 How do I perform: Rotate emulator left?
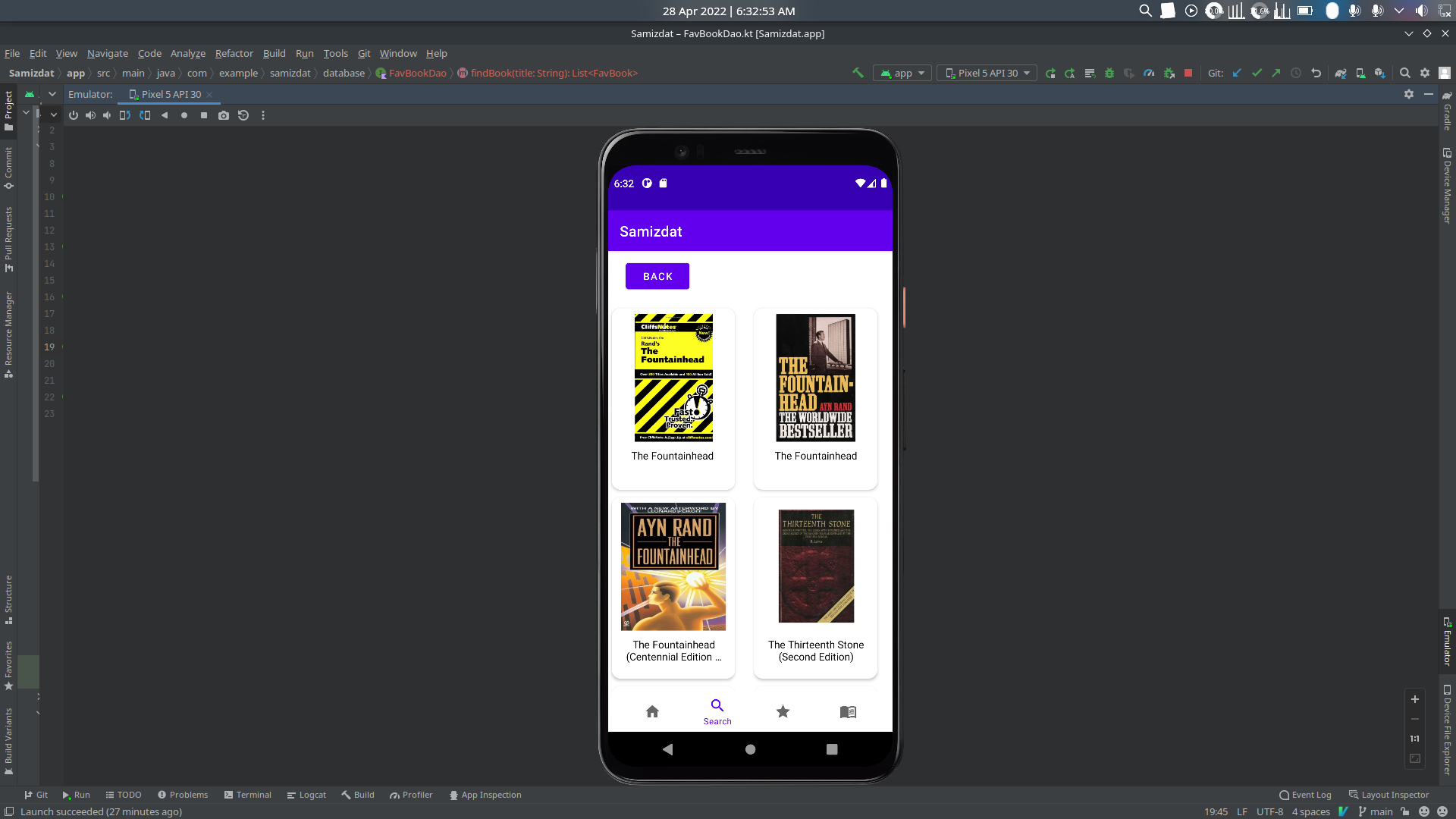125,115
